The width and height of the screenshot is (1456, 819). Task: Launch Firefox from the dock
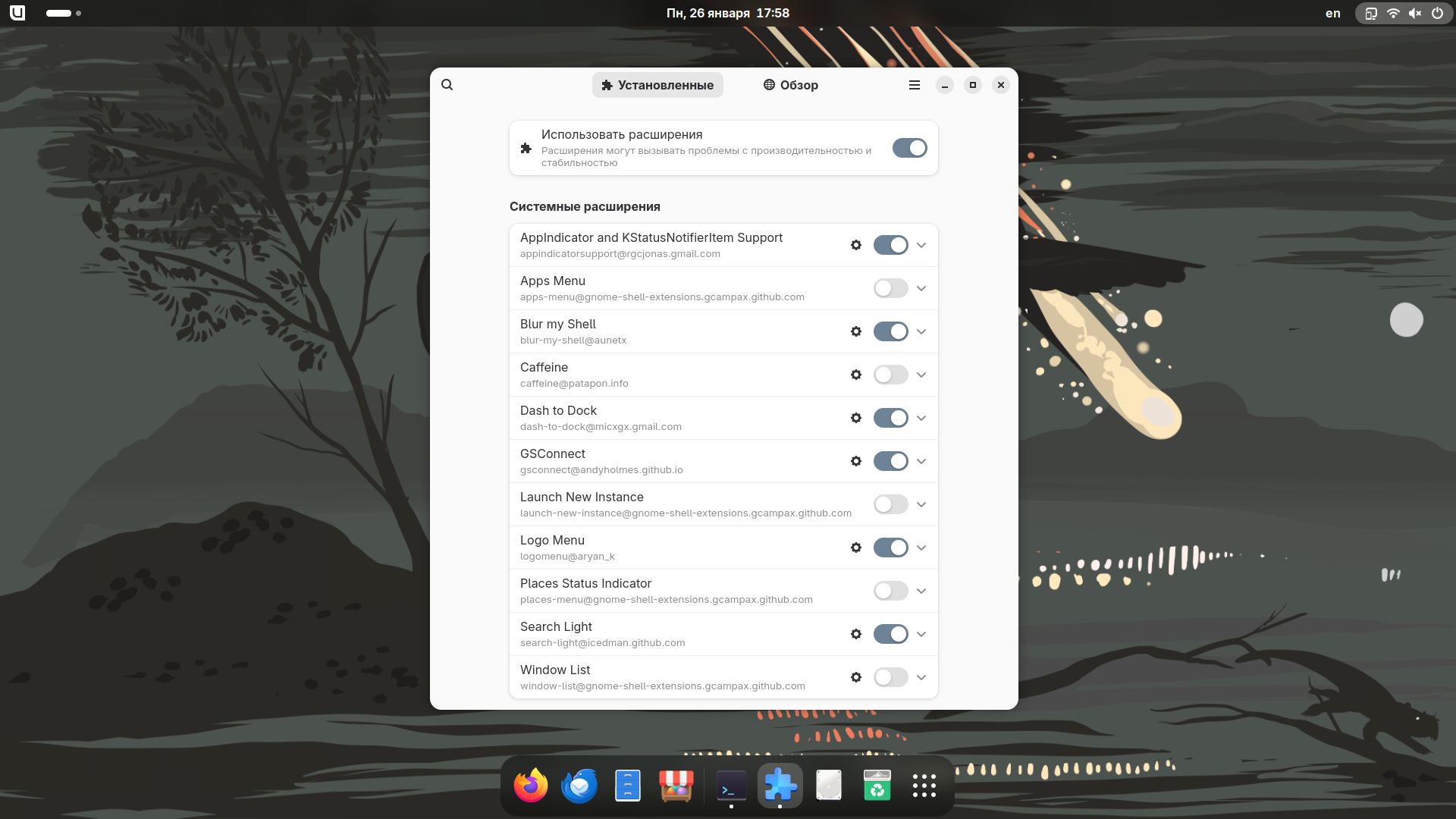coord(531,786)
